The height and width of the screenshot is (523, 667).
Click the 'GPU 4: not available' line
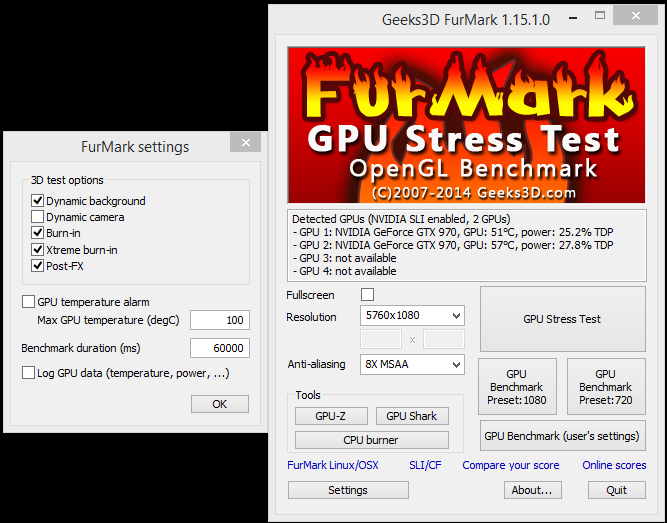344,271
